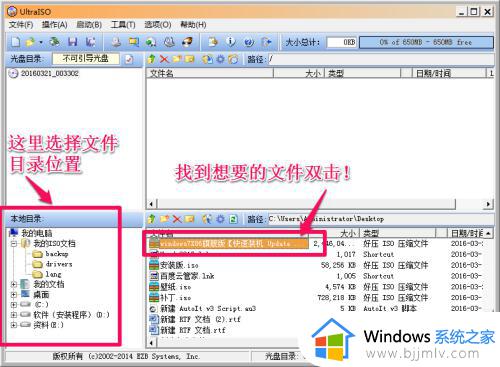The height and width of the screenshot is (367, 500).
Task: Open the 选项(O) menu
Action: 158,25
